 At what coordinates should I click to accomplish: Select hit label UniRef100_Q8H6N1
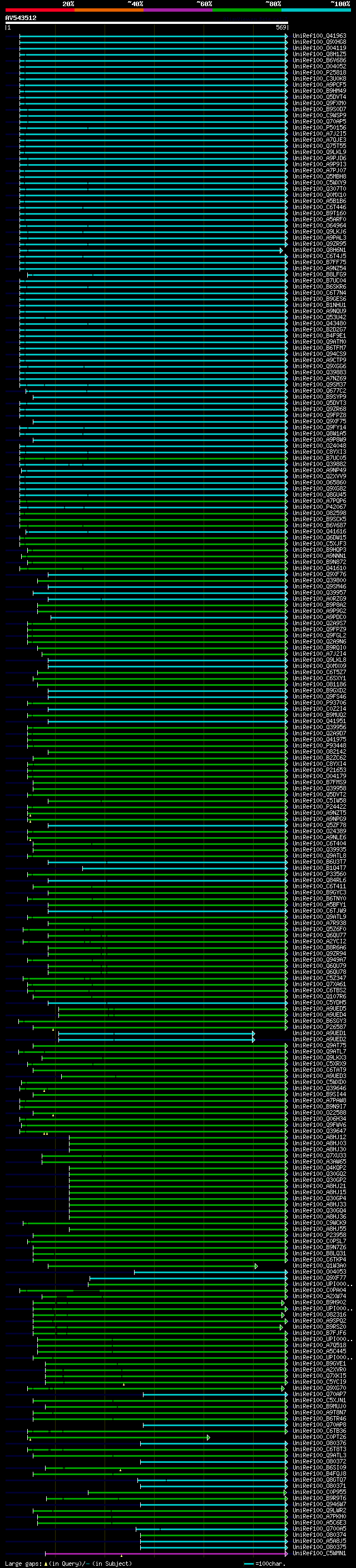pos(319,250)
